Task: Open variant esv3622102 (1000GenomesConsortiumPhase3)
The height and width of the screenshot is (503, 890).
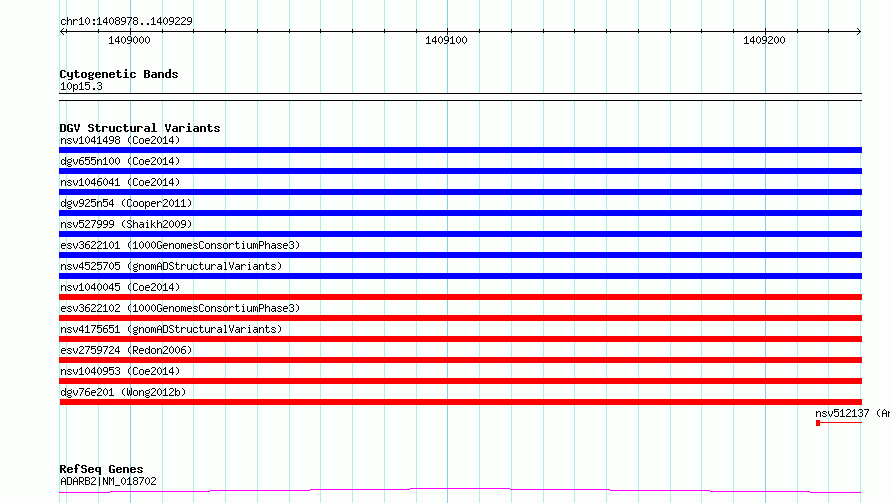Action: 180,308
